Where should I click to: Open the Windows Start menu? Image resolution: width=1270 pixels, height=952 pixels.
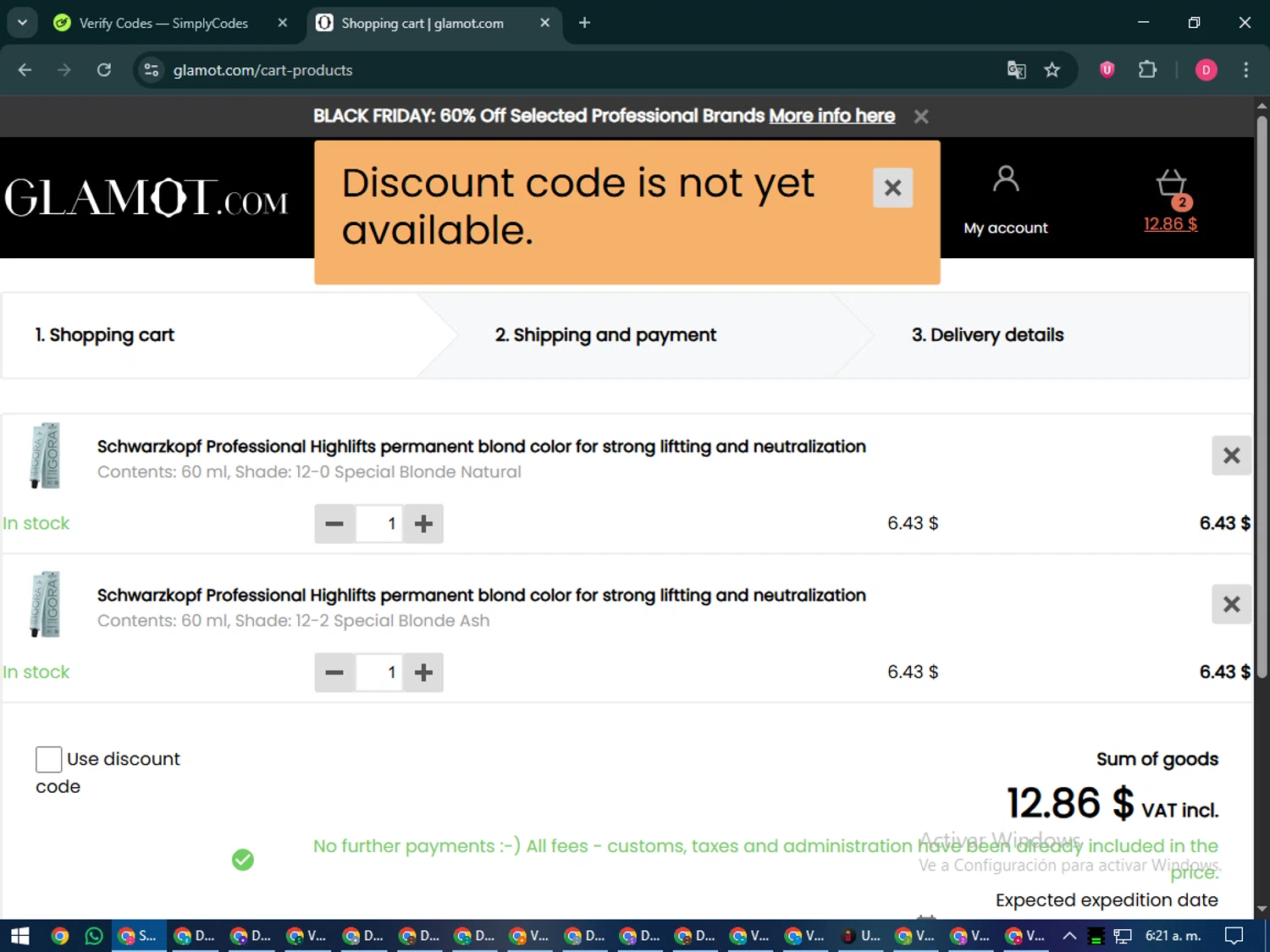(x=20, y=936)
